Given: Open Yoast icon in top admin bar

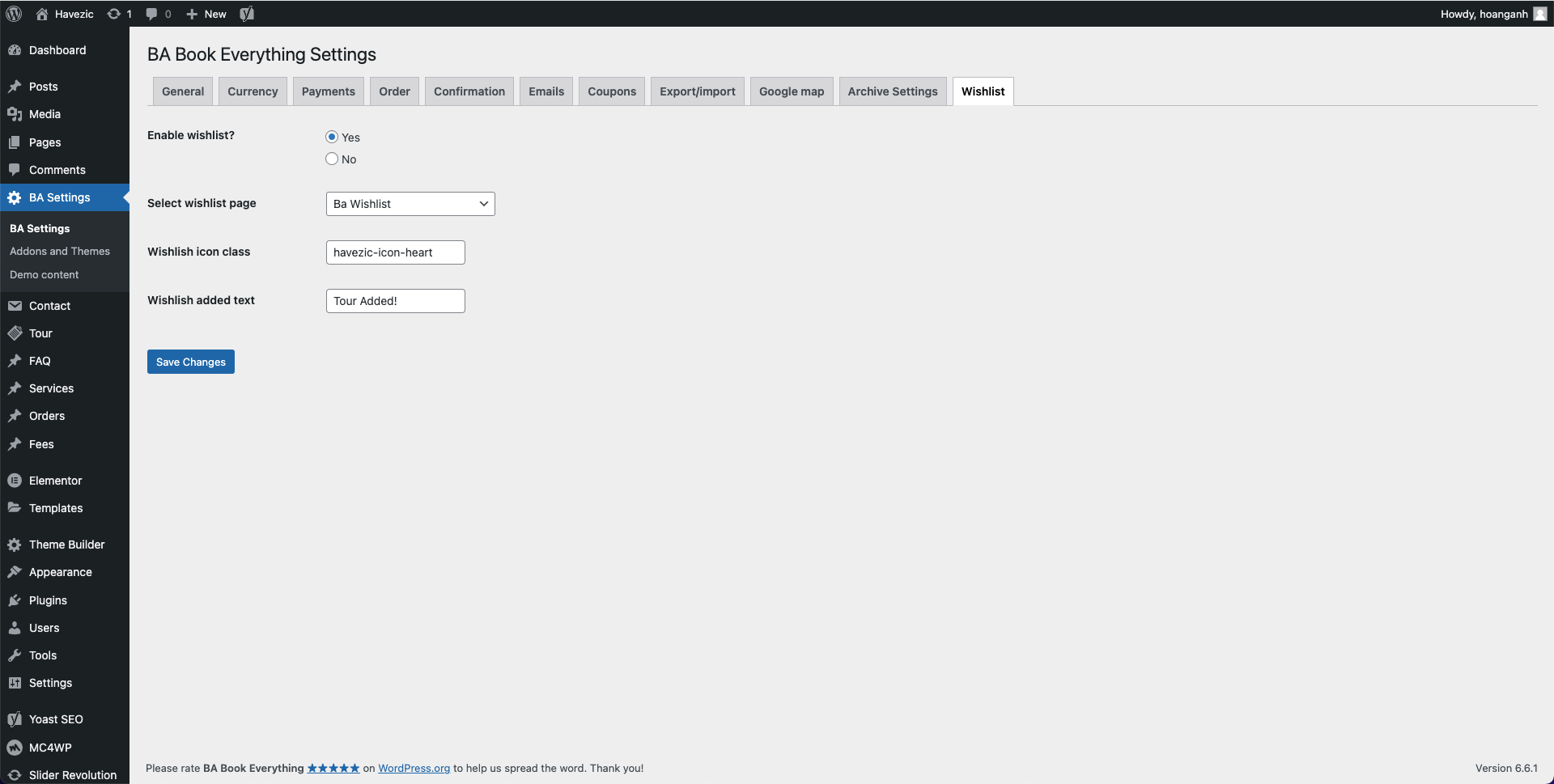Looking at the screenshot, I should point(247,14).
